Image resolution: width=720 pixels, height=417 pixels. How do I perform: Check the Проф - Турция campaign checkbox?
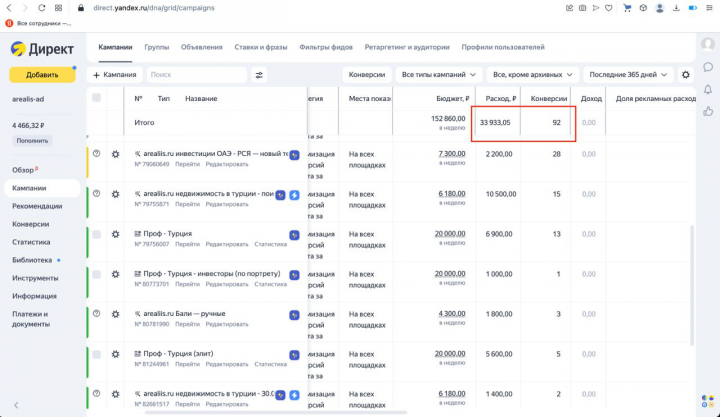(x=97, y=234)
